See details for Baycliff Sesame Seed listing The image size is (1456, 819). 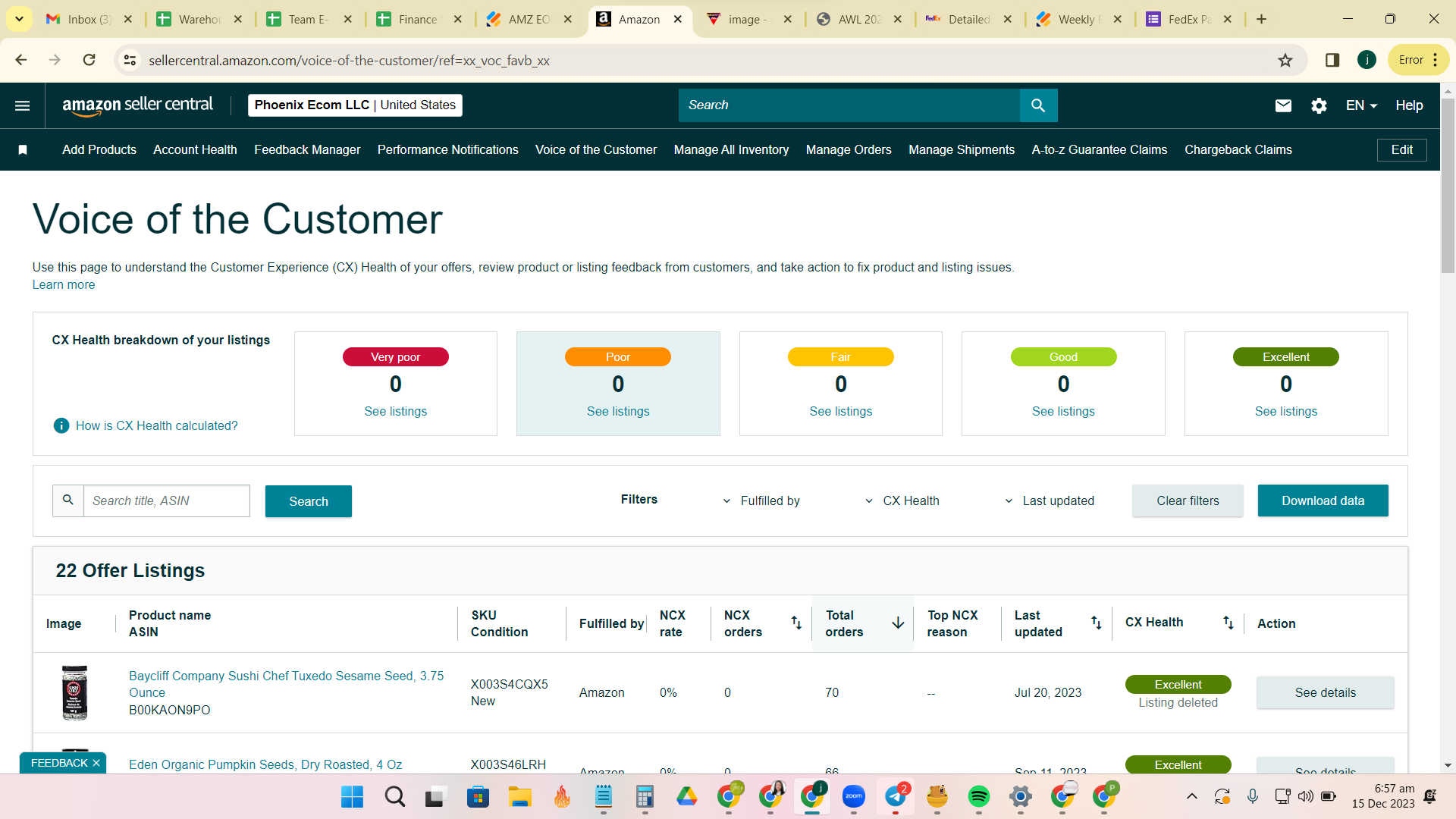coord(1325,692)
